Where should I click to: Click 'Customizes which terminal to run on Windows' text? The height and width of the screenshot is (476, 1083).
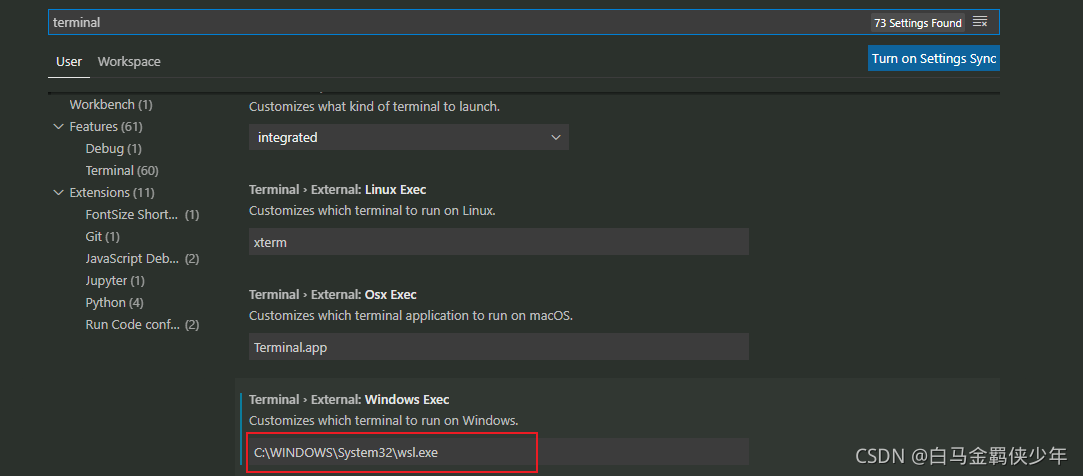(x=383, y=420)
